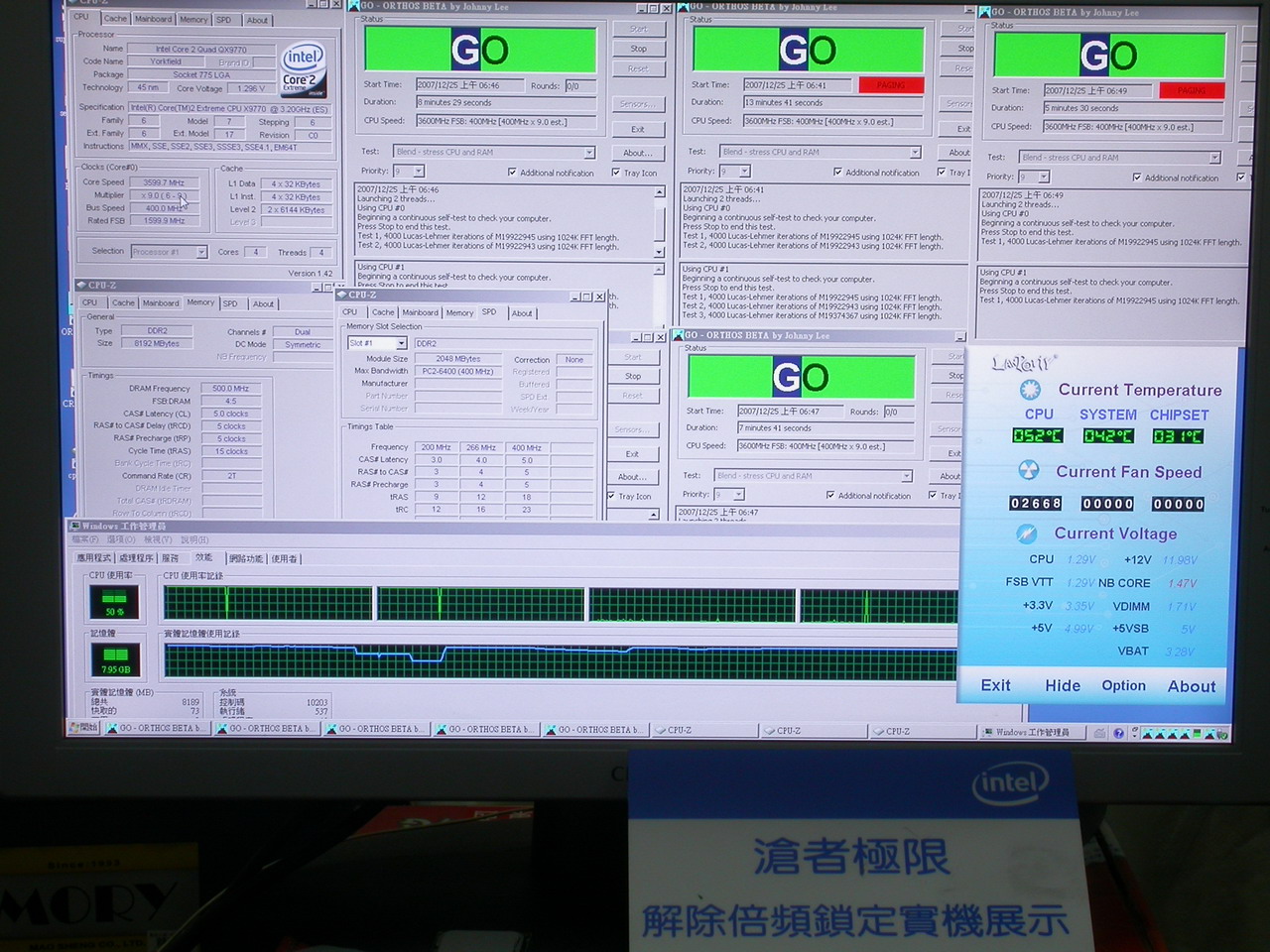This screenshot has width=1270, height=952.
Task: Click the CPU usage gauge showing 50 %
Action: [114, 602]
